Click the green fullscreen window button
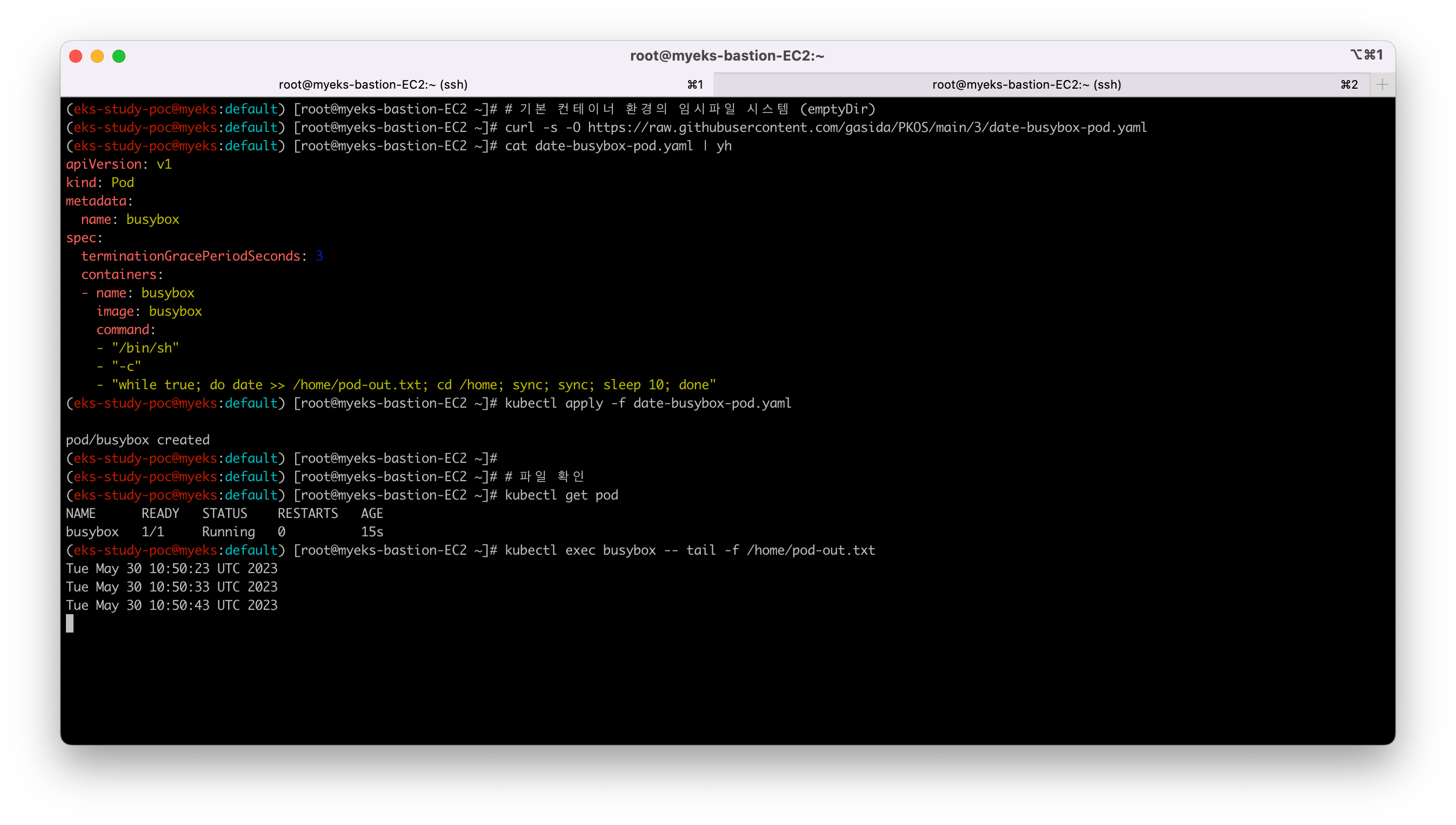The image size is (1456, 825). (119, 56)
